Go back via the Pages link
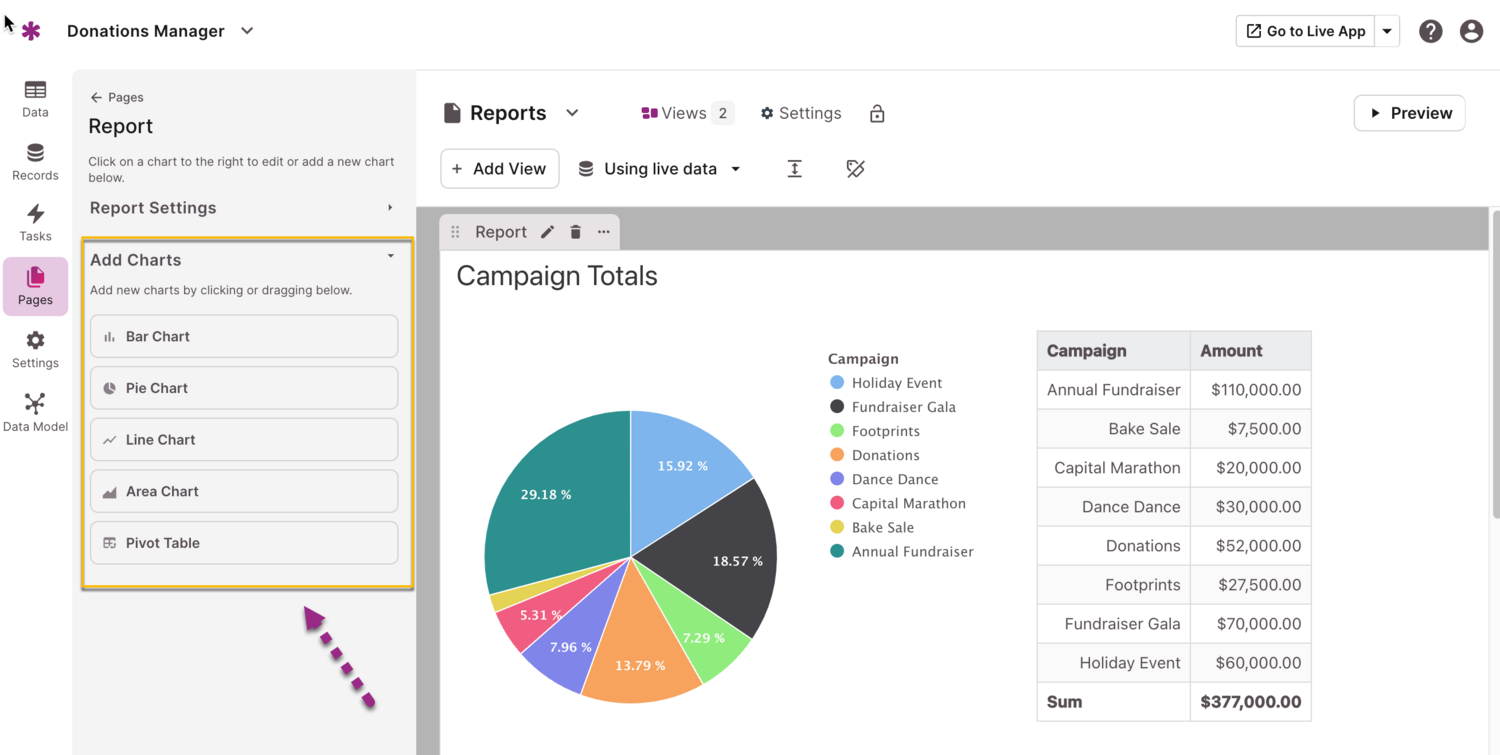 117,97
